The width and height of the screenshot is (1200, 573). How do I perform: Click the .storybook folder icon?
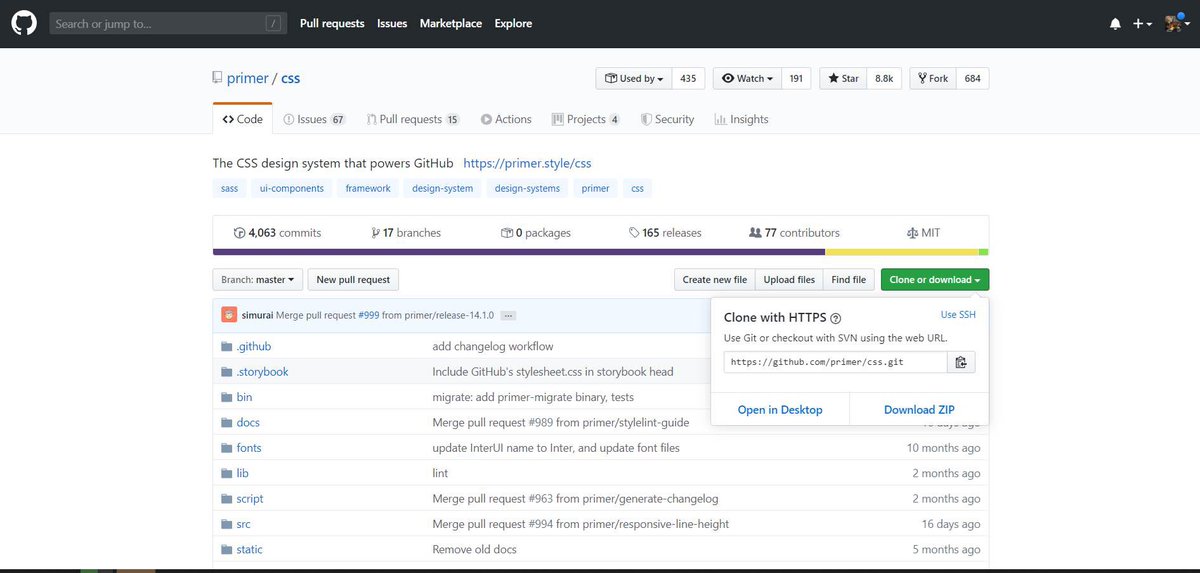click(x=227, y=372)
